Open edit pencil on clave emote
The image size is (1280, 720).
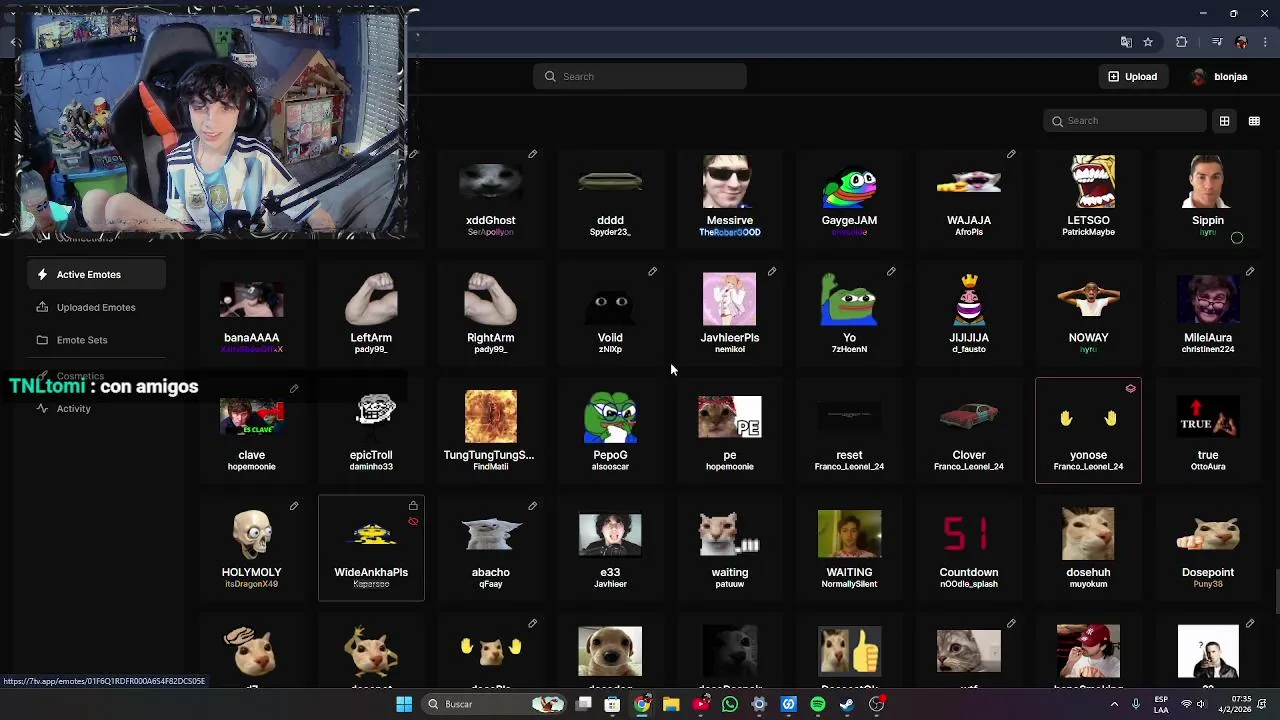click(x=294, y=388)
